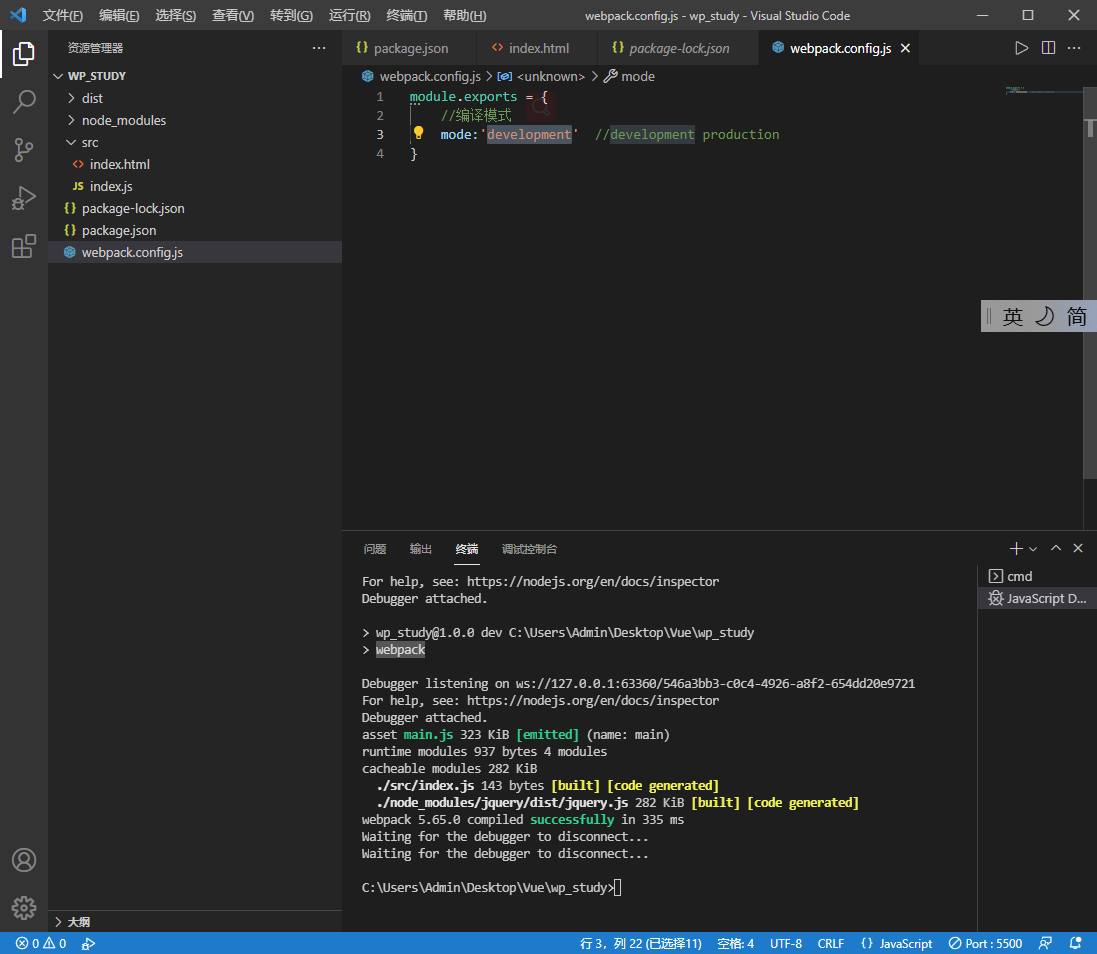Expand the outline section at bottom
This screenshot has width=1097, height=954.
click(78, 922)
